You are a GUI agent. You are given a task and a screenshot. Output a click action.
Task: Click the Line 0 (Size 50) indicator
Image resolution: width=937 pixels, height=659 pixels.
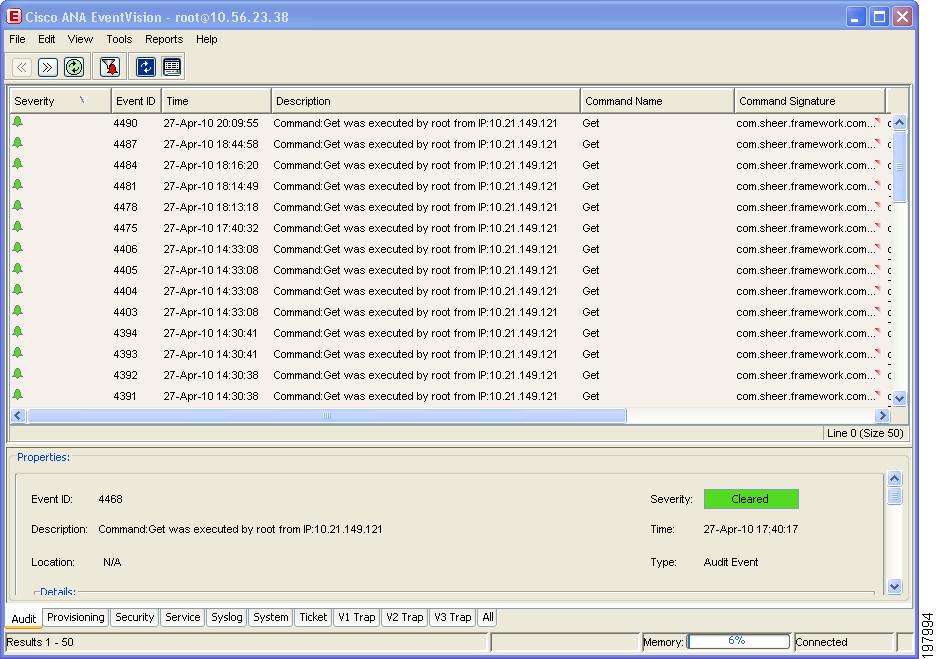point(865,433)
